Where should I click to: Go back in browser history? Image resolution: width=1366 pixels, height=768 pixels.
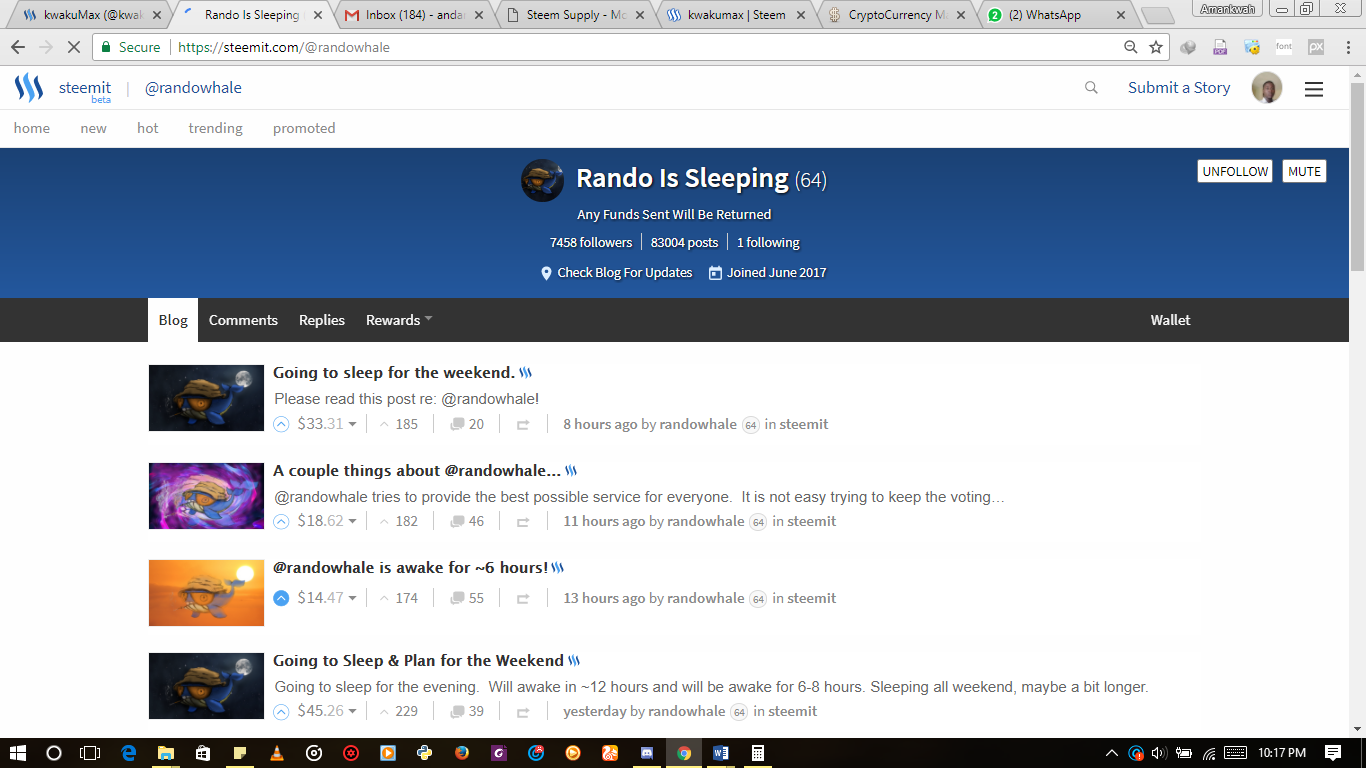coord(17,47)
